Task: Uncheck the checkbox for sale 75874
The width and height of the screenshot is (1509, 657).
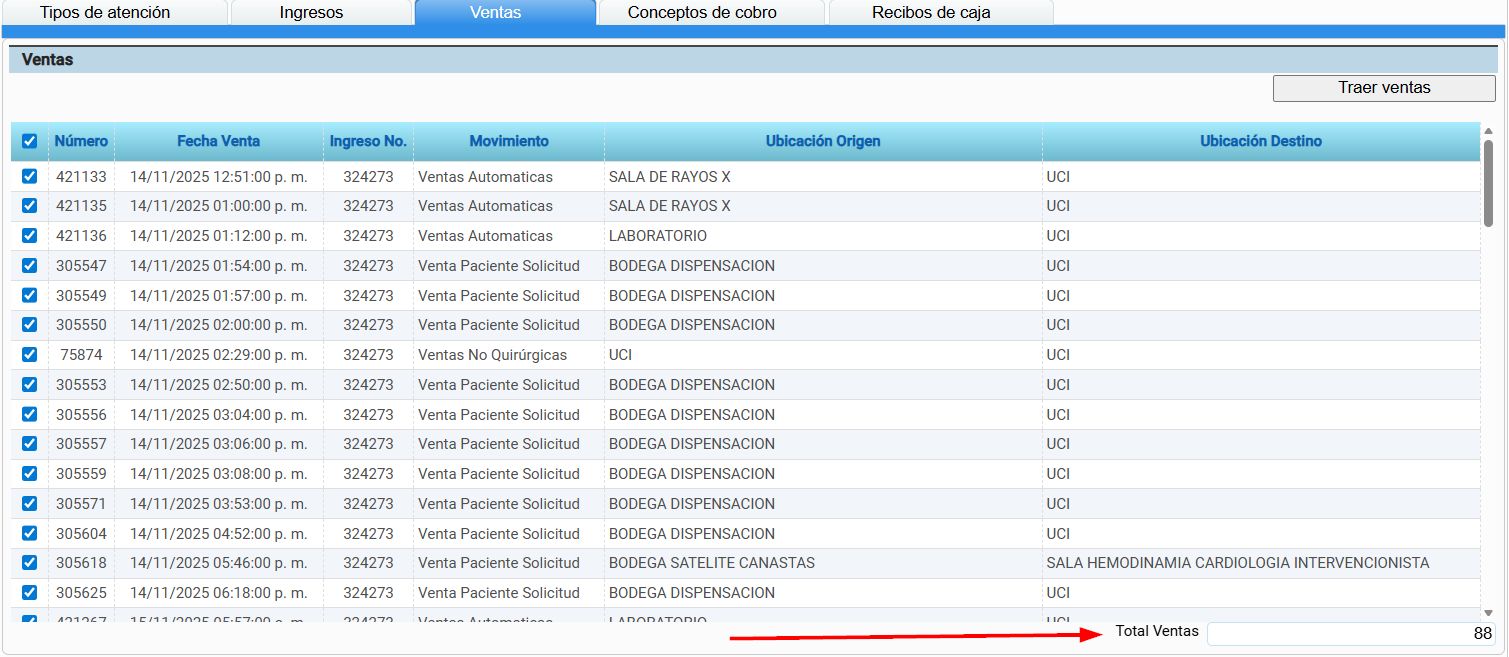Action: (29, 354)
